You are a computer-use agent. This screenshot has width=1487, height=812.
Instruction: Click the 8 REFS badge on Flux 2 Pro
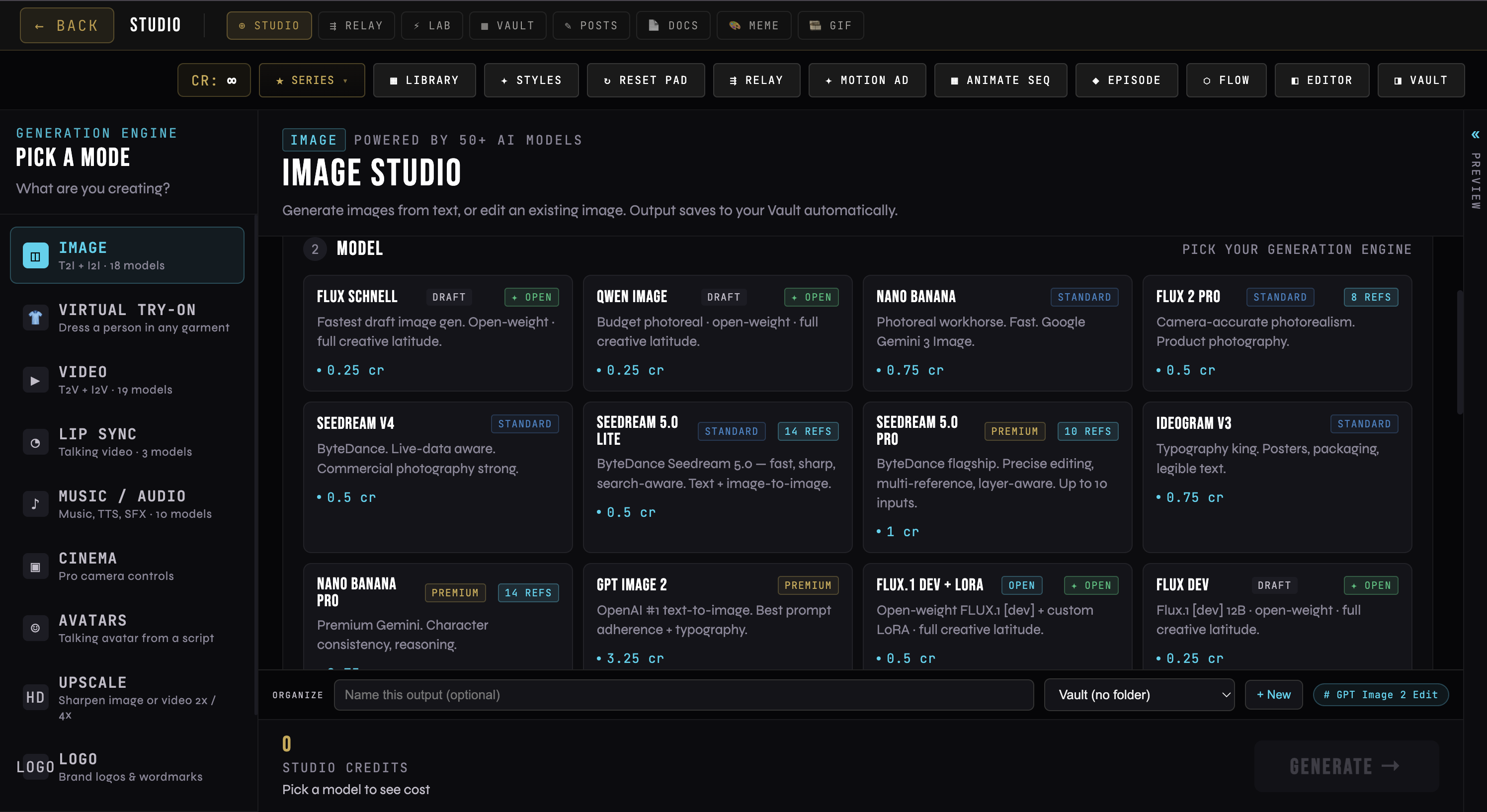tap(1370, 297)
